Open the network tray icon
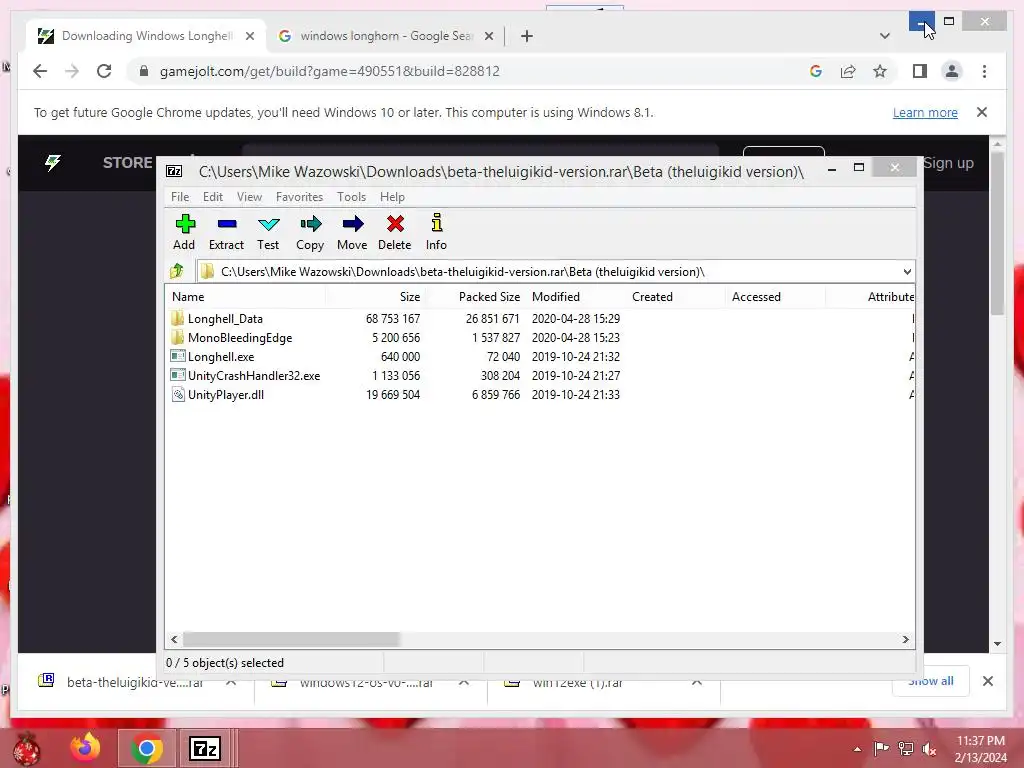Screen dimensions: 1024x768 (906, 749)
